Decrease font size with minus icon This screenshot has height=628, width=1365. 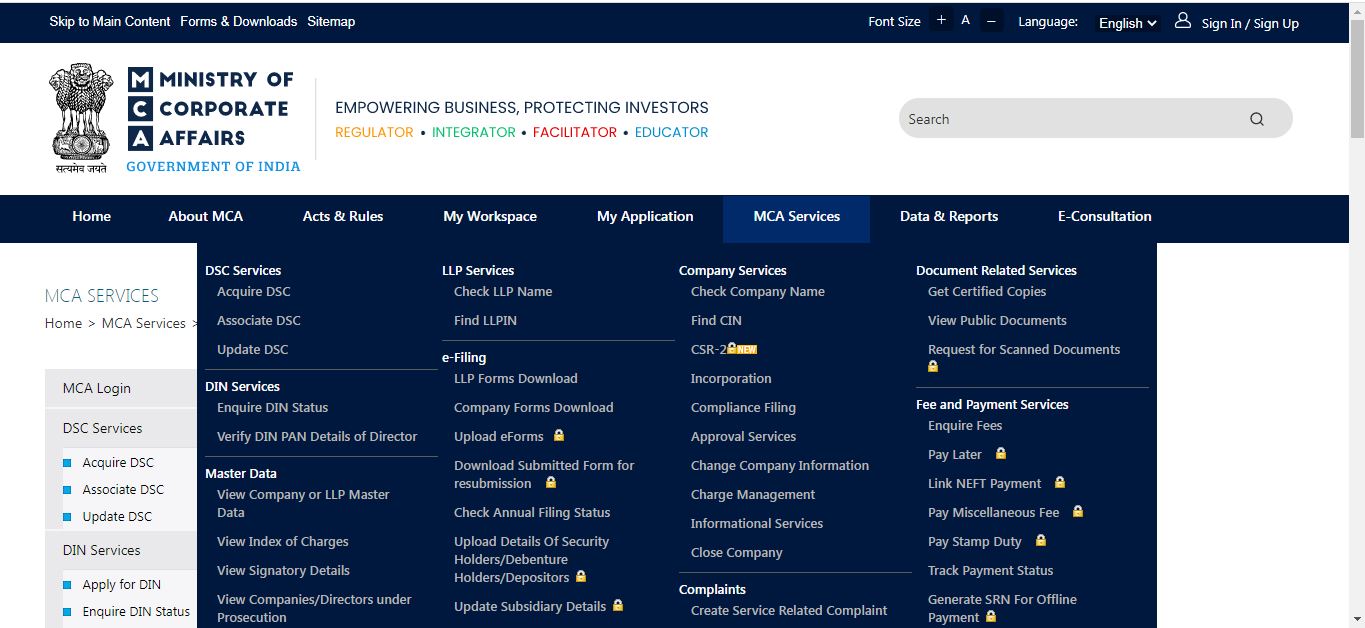[x=991, y=21]
